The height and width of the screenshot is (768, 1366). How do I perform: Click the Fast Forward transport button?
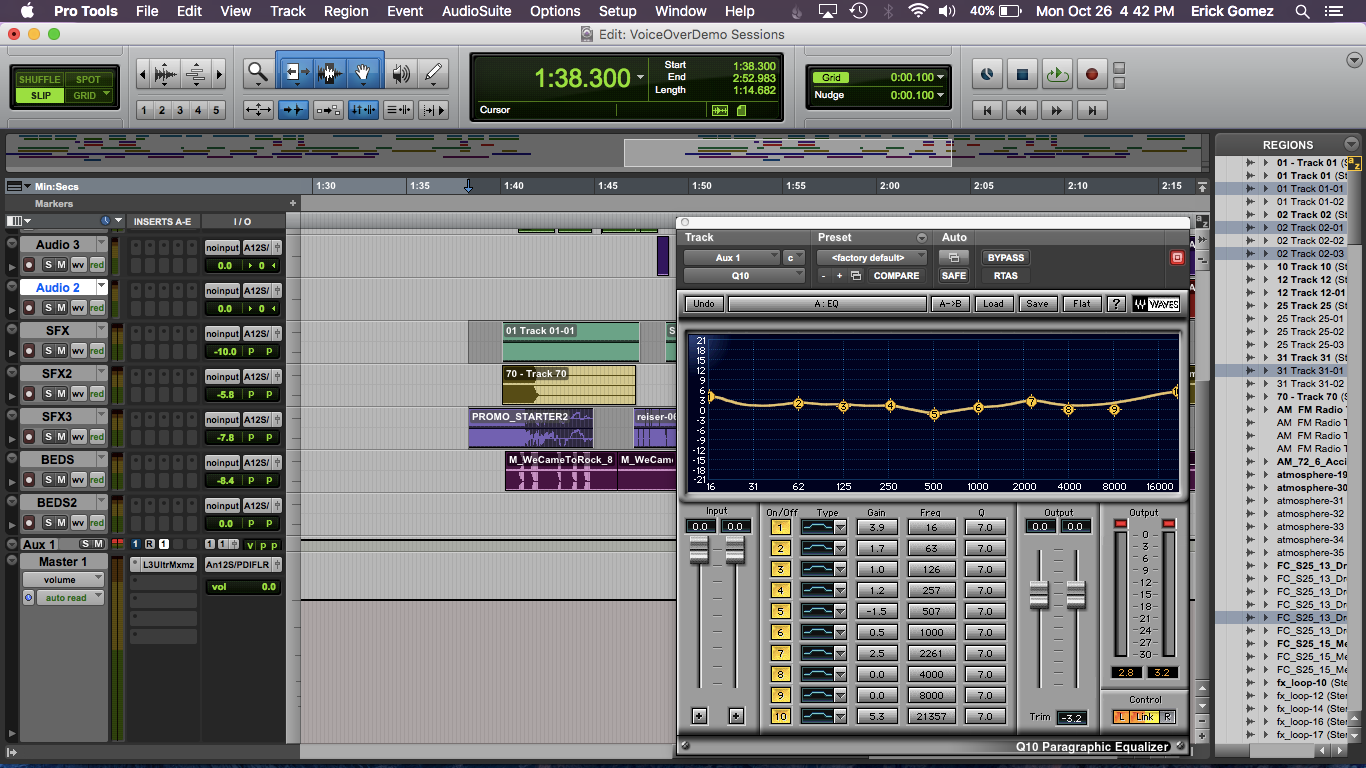coord(1057,111)
